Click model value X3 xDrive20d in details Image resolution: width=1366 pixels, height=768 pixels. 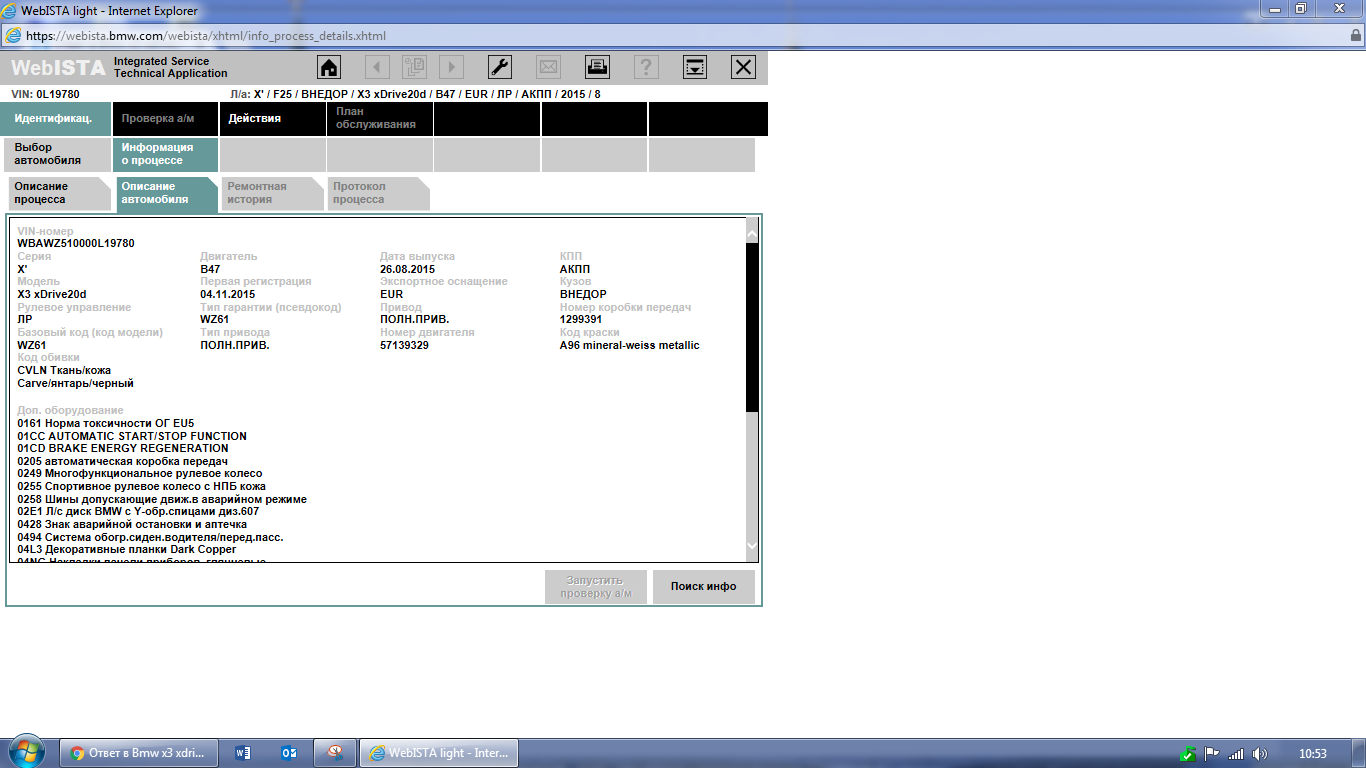pyautogui.click(x=52, y=294)
